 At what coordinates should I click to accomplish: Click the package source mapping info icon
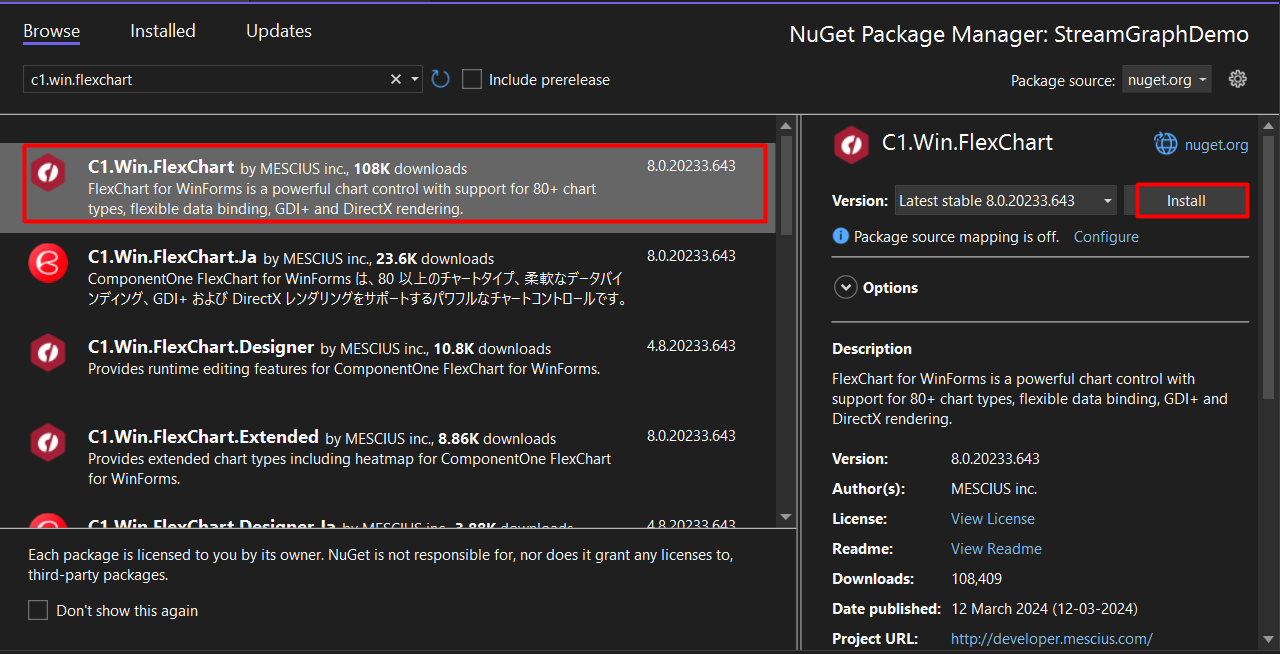click(841, 237)
